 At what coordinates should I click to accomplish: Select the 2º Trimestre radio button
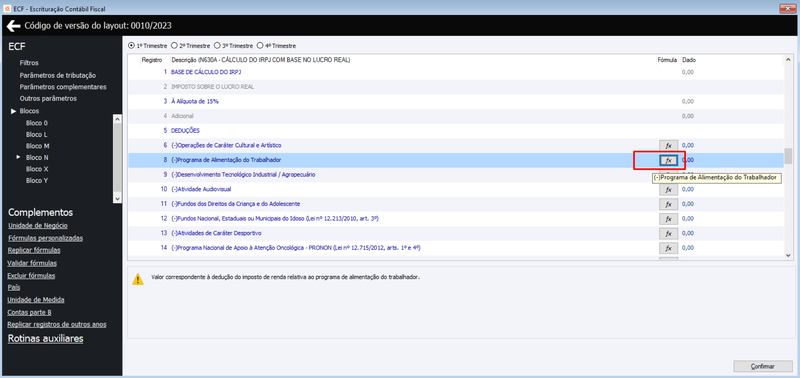click(x=174, y=45)
